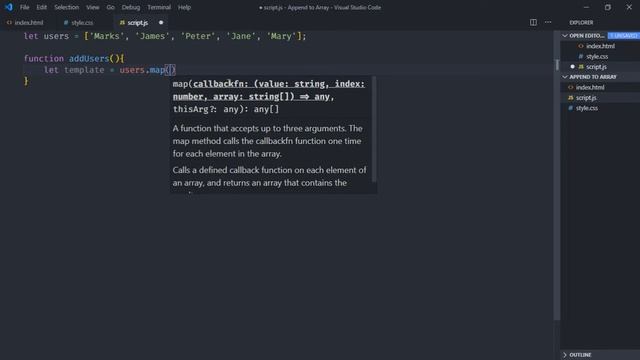Open index.html under Open Editors
Image resolution: width=640 pixels, height=360 pixels.
[600, 46]
